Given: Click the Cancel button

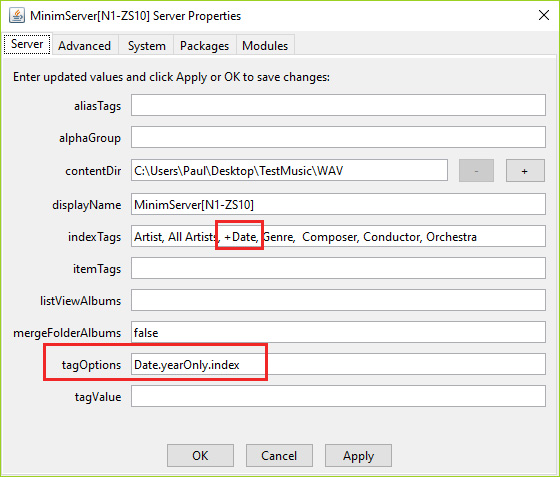Looking at the screenshot, I should point(279,456).
